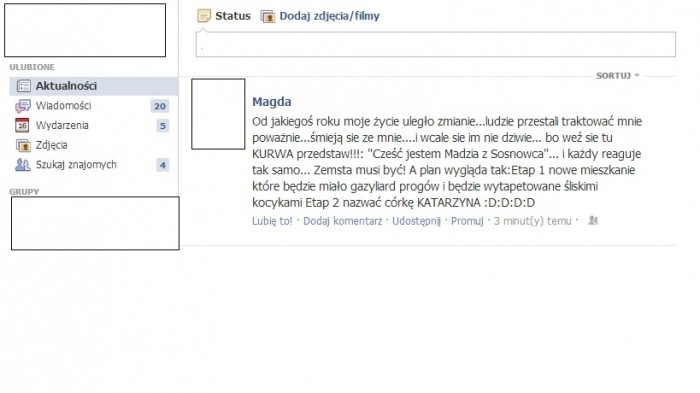The width and height of the screenshot is (700, 393).
Task: Click the Lubię to! link
Action: 272,221
